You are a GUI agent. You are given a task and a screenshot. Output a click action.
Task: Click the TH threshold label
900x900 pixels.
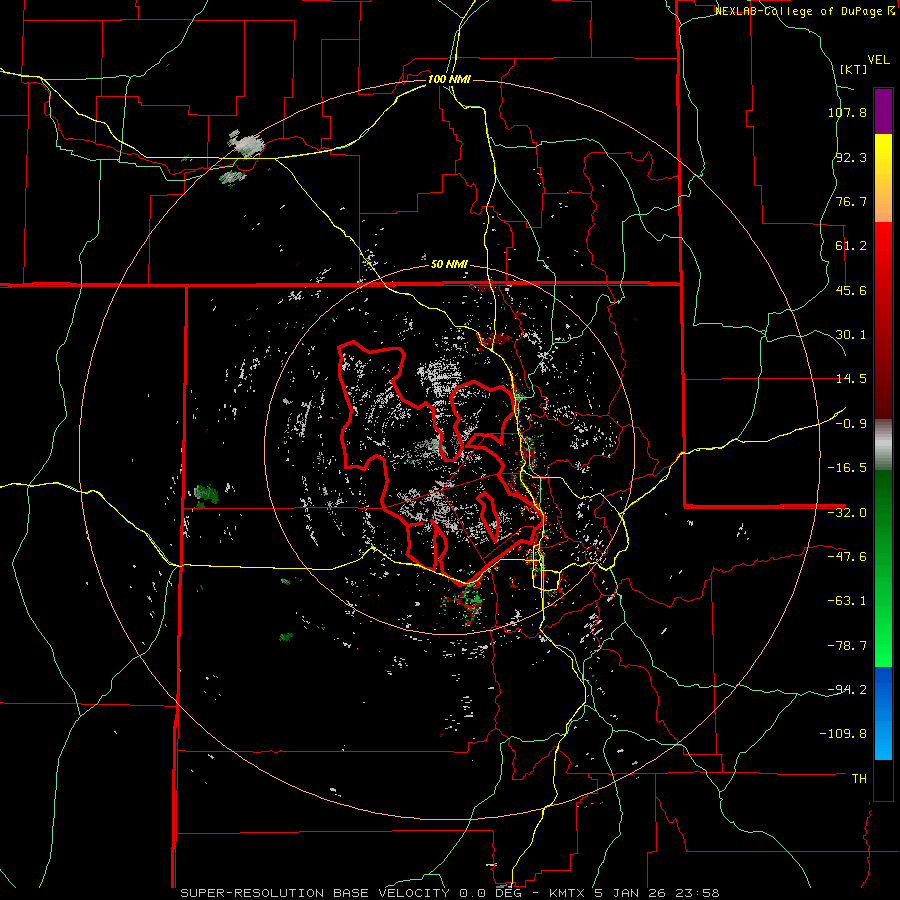click(x=859, y=779)
